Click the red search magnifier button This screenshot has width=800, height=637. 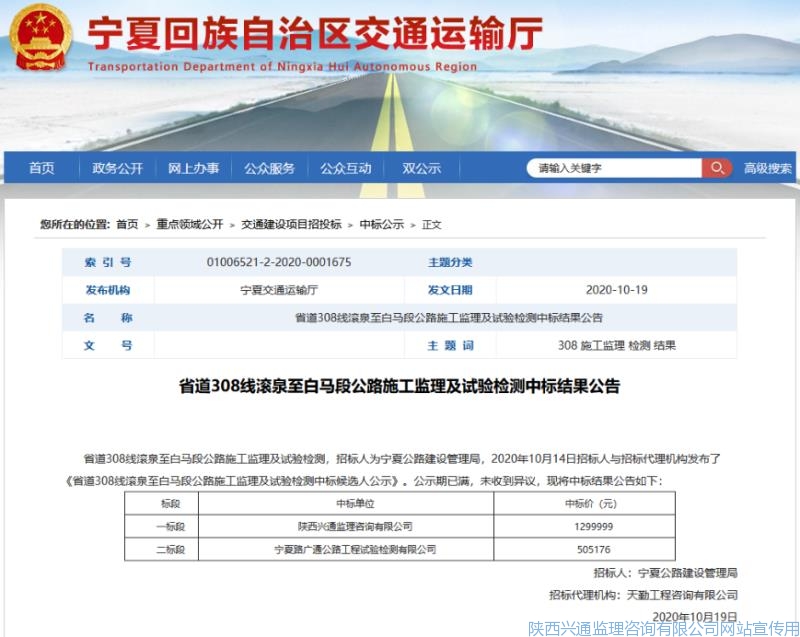tap(717, 168)
